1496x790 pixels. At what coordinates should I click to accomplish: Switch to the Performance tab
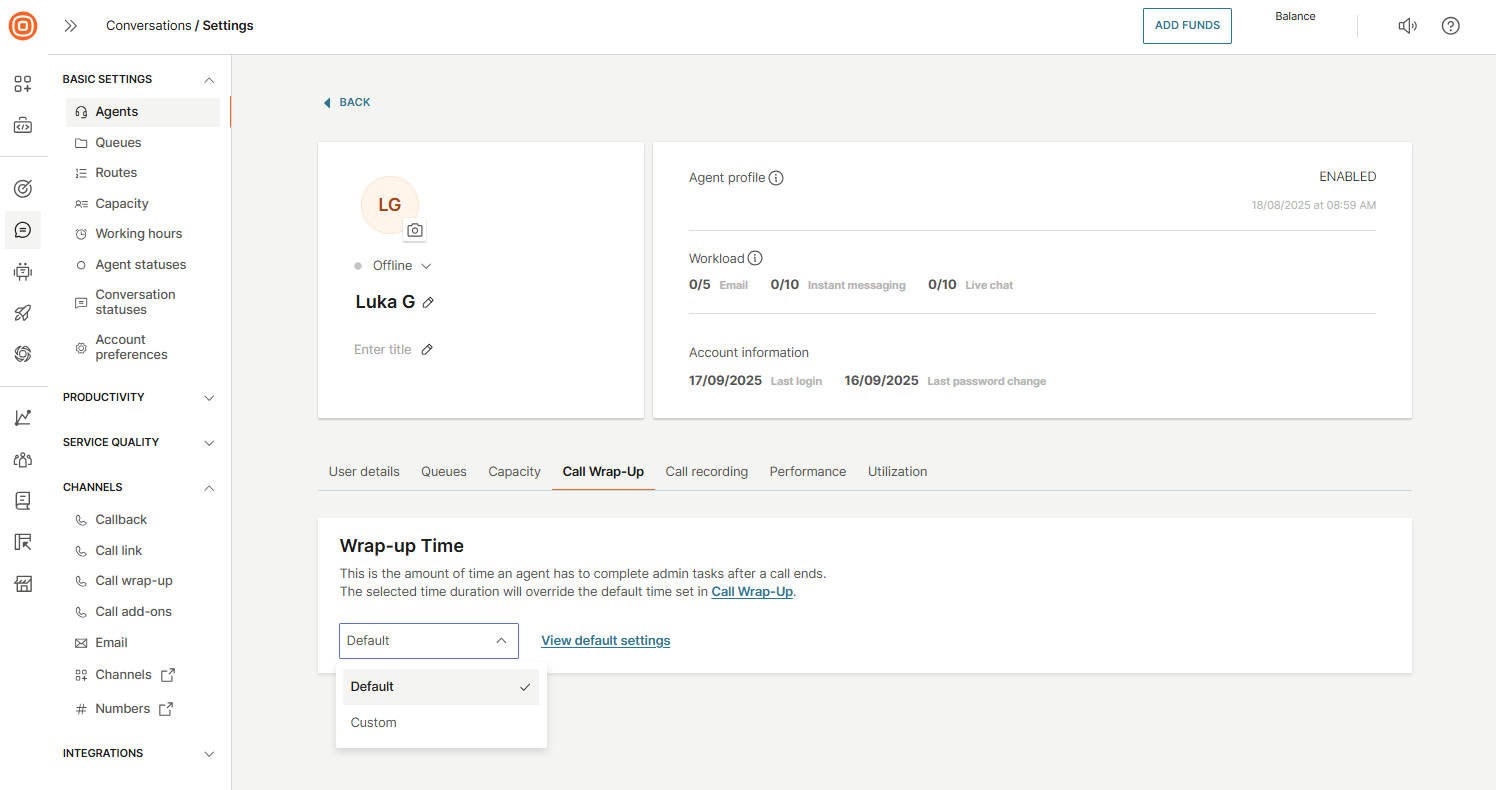coord(807,472)
